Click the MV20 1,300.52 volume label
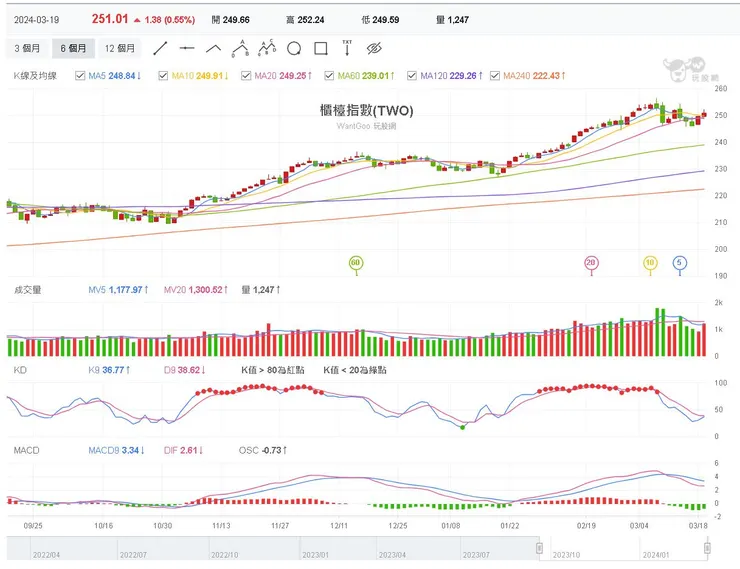This screenshot has width=740, height=569. tap(196, 290)
